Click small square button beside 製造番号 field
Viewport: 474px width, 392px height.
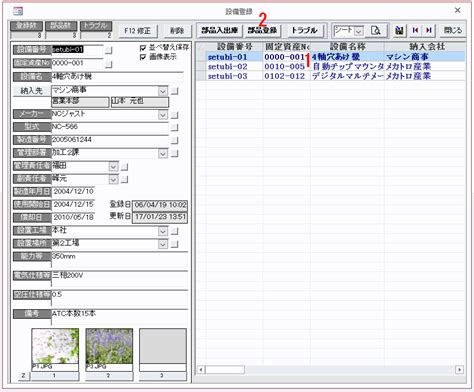point(174,141)
